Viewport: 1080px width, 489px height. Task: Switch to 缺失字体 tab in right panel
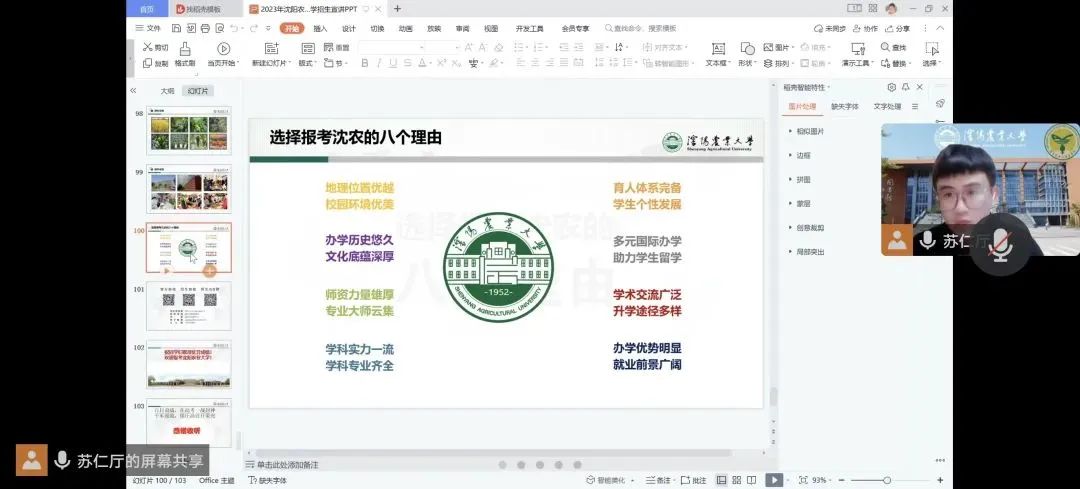coord(844,107)
